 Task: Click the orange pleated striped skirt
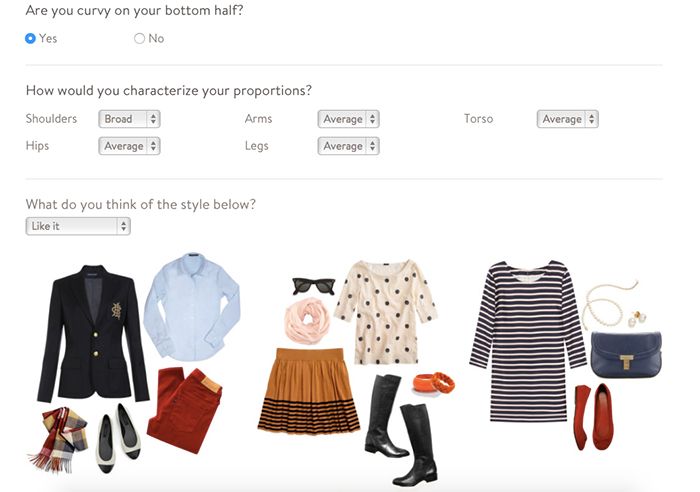[x=309, y=391]
